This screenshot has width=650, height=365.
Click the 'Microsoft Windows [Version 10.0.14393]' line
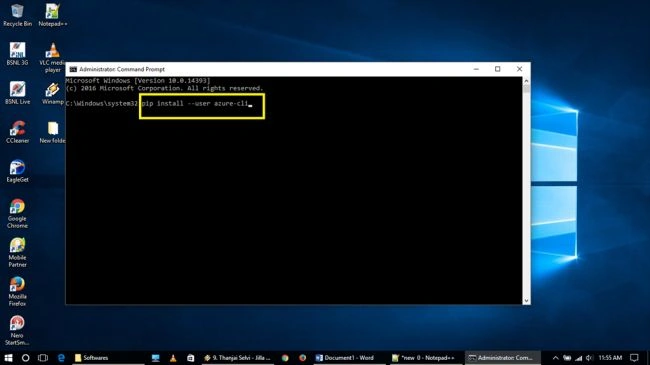(138, 81)
